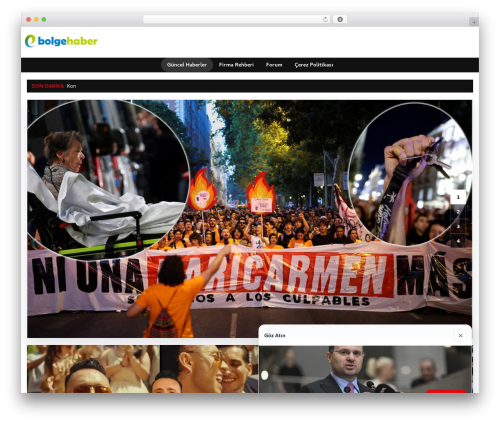The image size is (500, 423).
Task: Click the bolgehaber logo
Action: [x=61, y=41]
